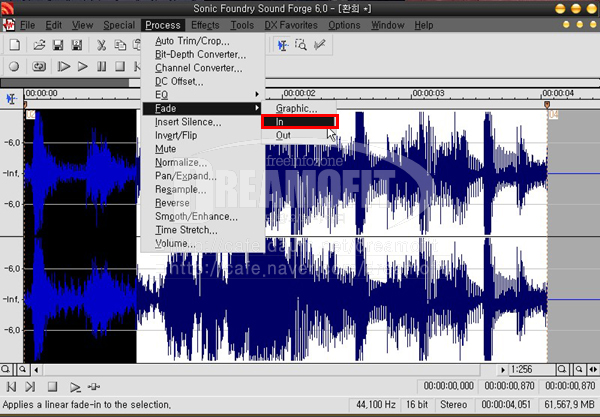This screenshot has width=600, height=417.
Task: Select Graphic in Fade submenu
Action: [x=299, y=109]
